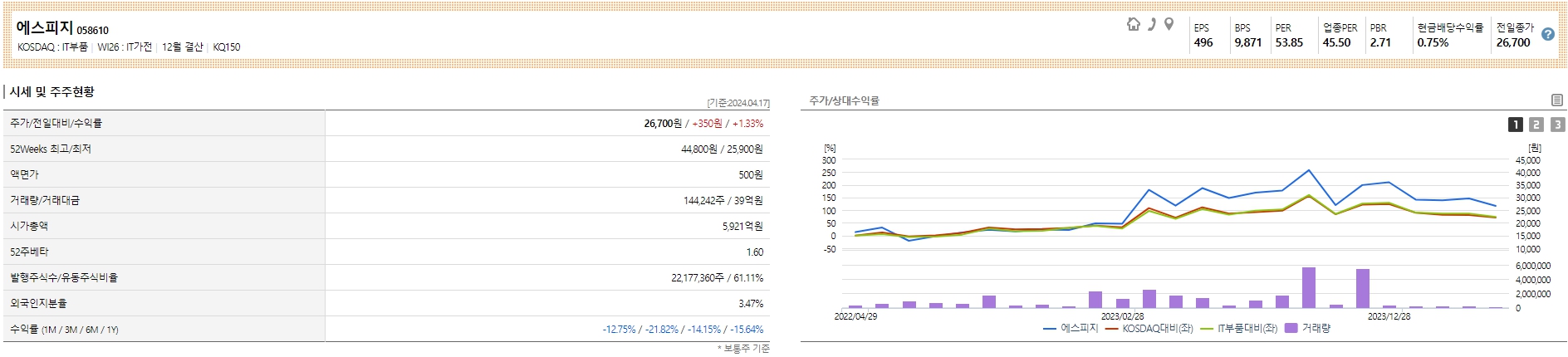The image size is (1568, 357).
Task: Click the KQ150 index label
Action: (x=227, y=47)
